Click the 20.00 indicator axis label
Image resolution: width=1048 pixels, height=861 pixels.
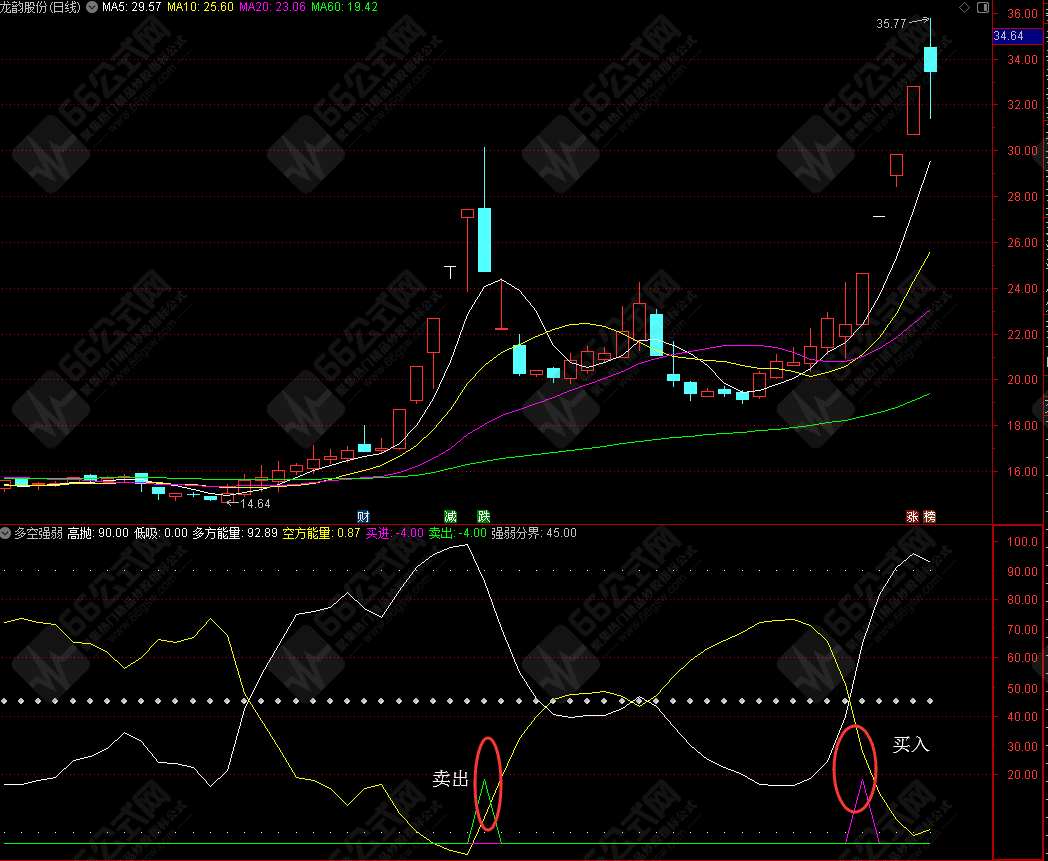[x=1023, y=775]
